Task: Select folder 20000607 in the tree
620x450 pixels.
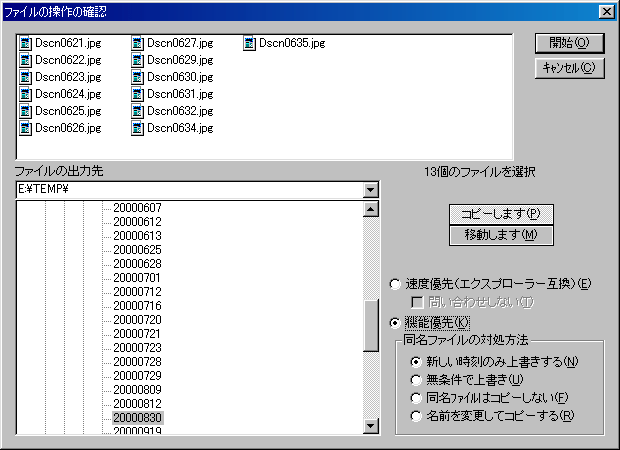Action: tap(137, 208)
